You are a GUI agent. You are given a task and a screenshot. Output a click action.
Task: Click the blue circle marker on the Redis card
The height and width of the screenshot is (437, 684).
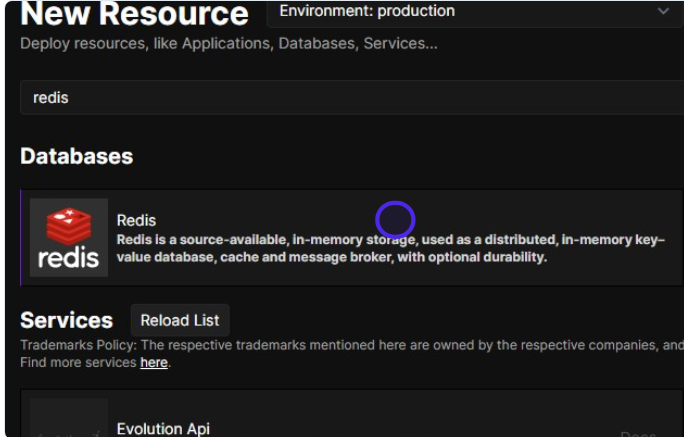click(x=395, y=220)
